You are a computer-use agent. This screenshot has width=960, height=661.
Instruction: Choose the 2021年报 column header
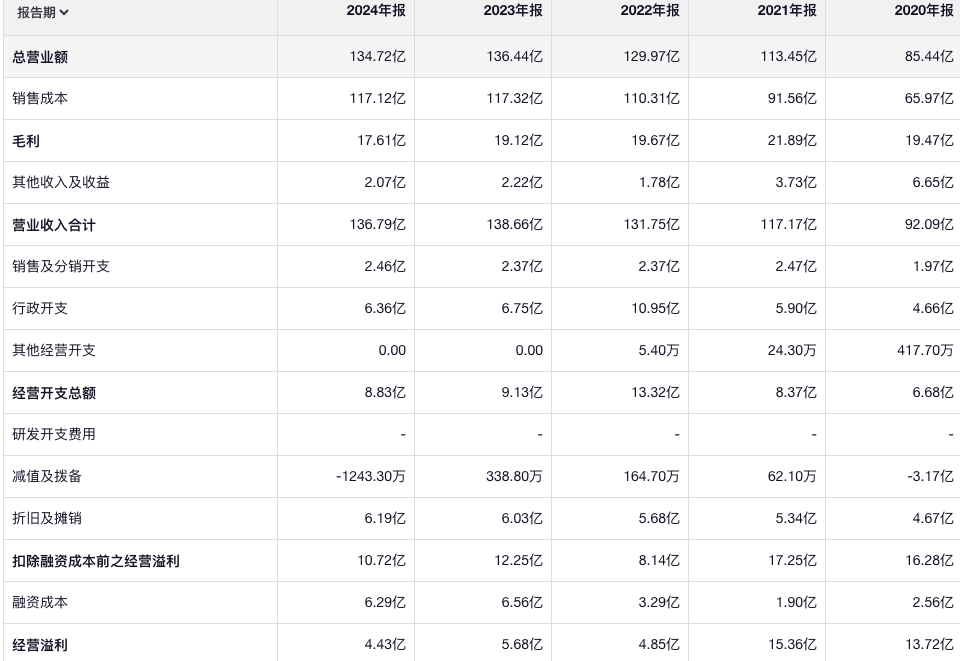(x=787, y=11)
